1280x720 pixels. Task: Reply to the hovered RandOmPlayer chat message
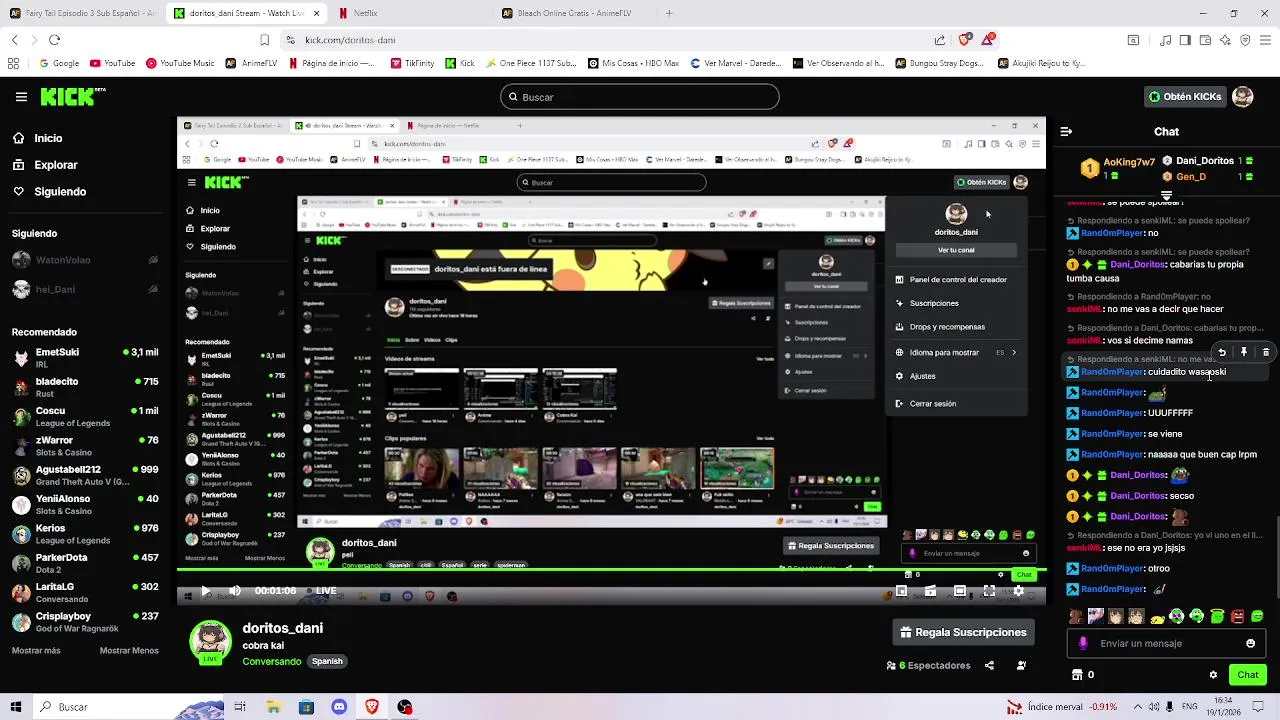1222,352
